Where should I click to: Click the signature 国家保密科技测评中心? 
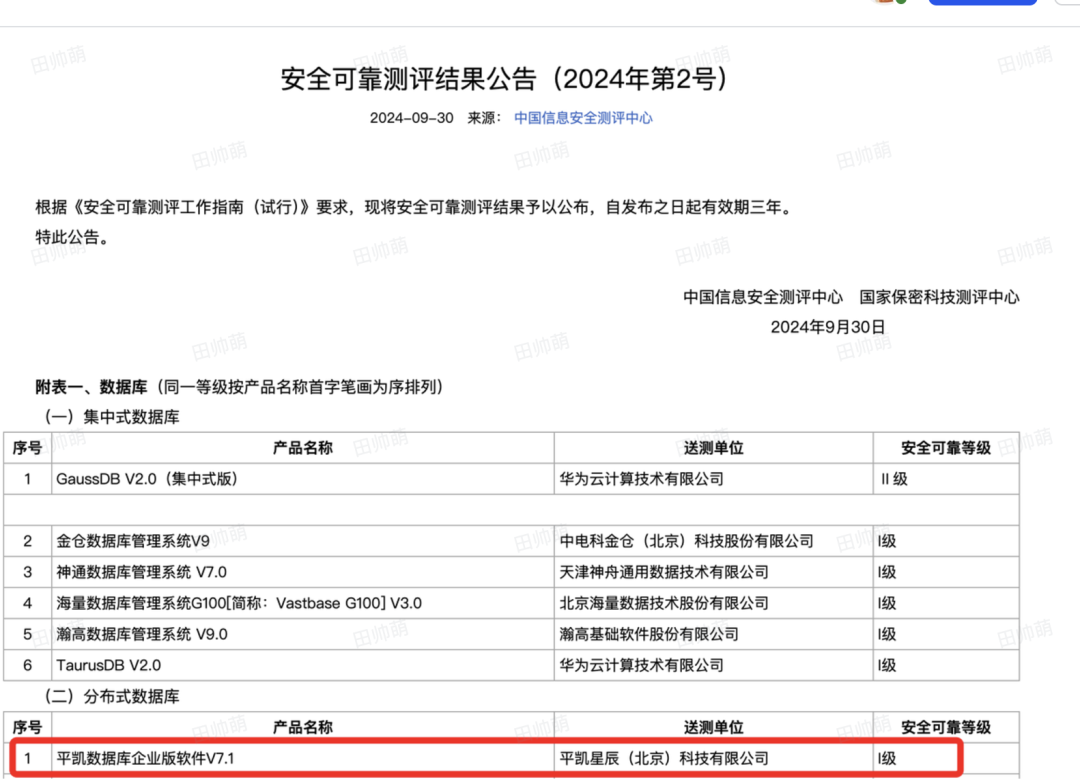click(939, 297)
